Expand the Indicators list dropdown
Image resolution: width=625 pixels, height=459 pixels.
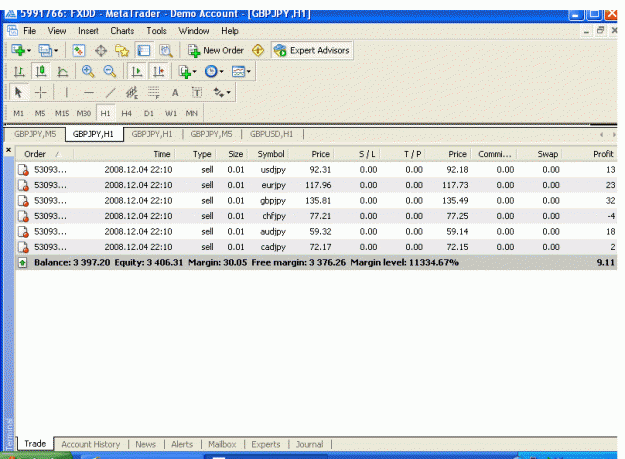(x=195, y=72)
